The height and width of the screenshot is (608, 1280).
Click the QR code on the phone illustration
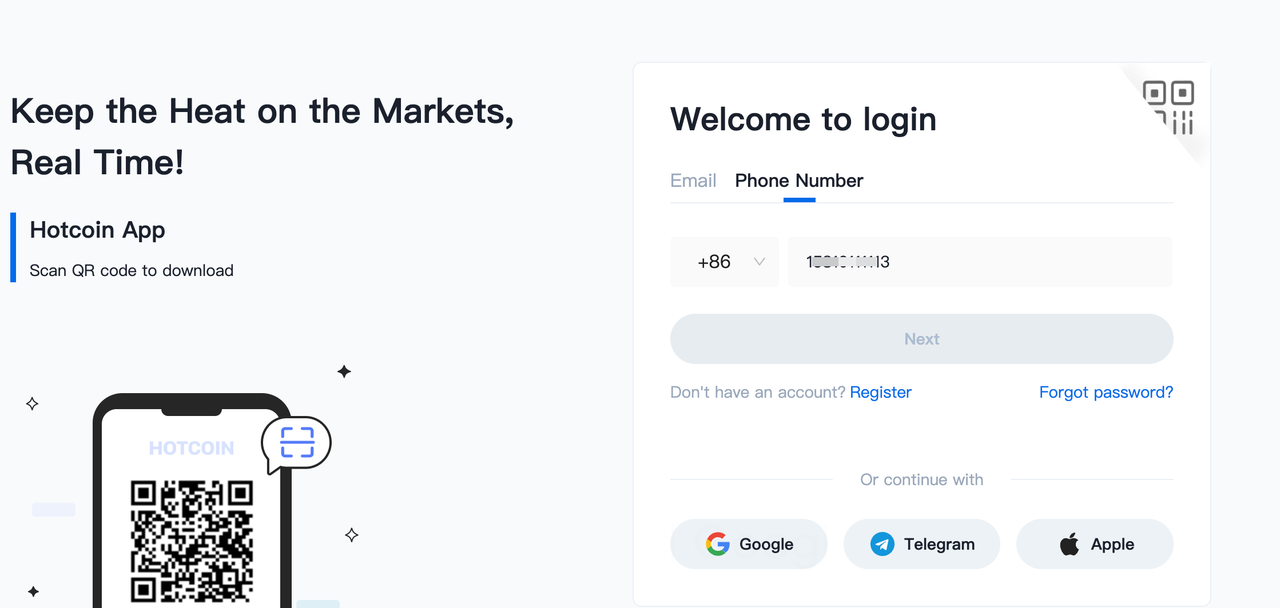(192, 540)
